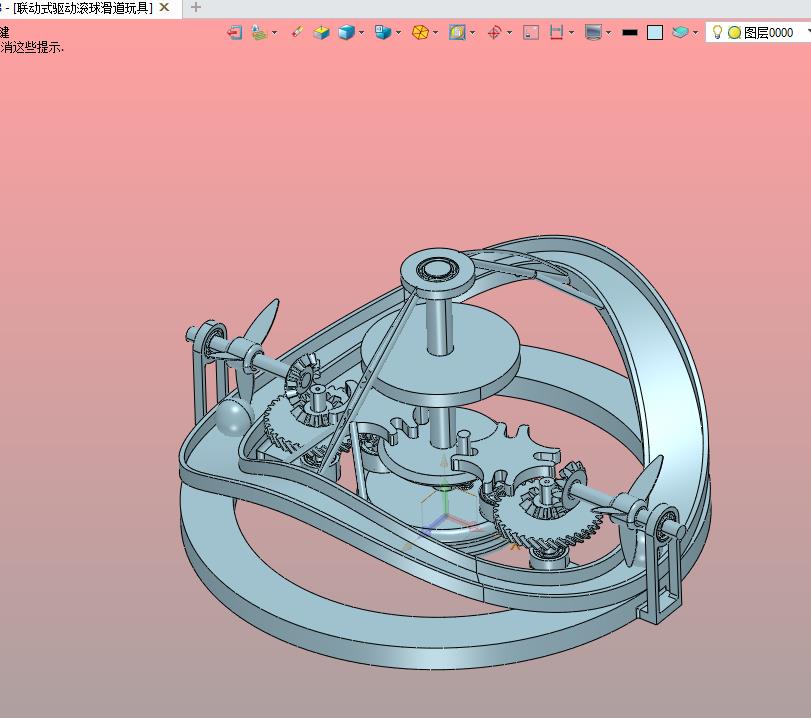
Task: Click the teal stacked layers icon
Action: coord(680,33)
